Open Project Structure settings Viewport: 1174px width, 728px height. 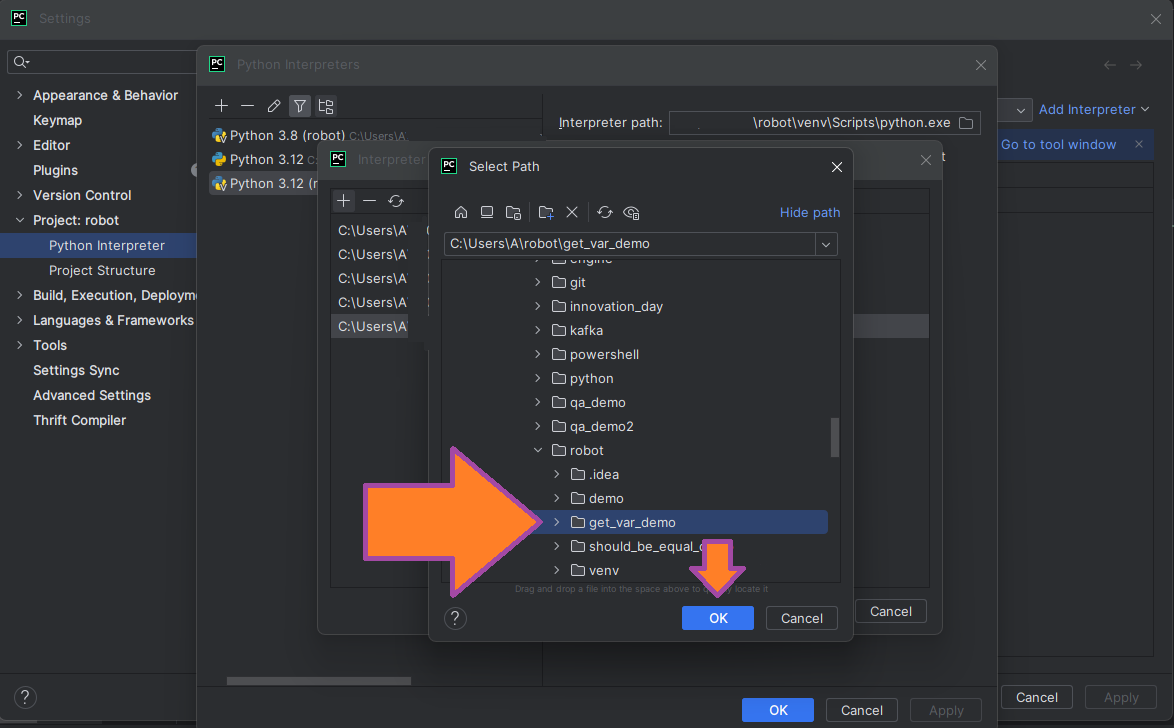(102, 270)
